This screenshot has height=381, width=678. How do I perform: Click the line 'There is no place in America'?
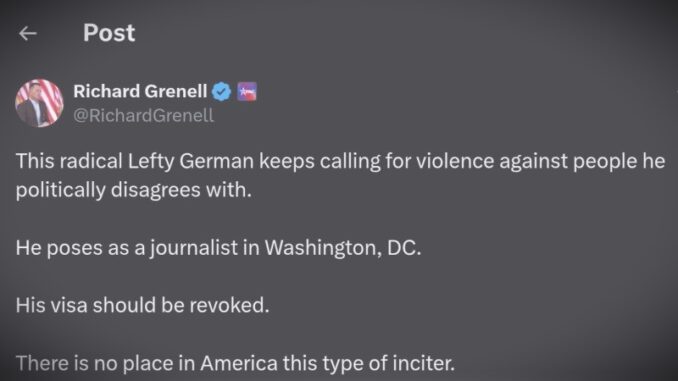click(236, 363)
